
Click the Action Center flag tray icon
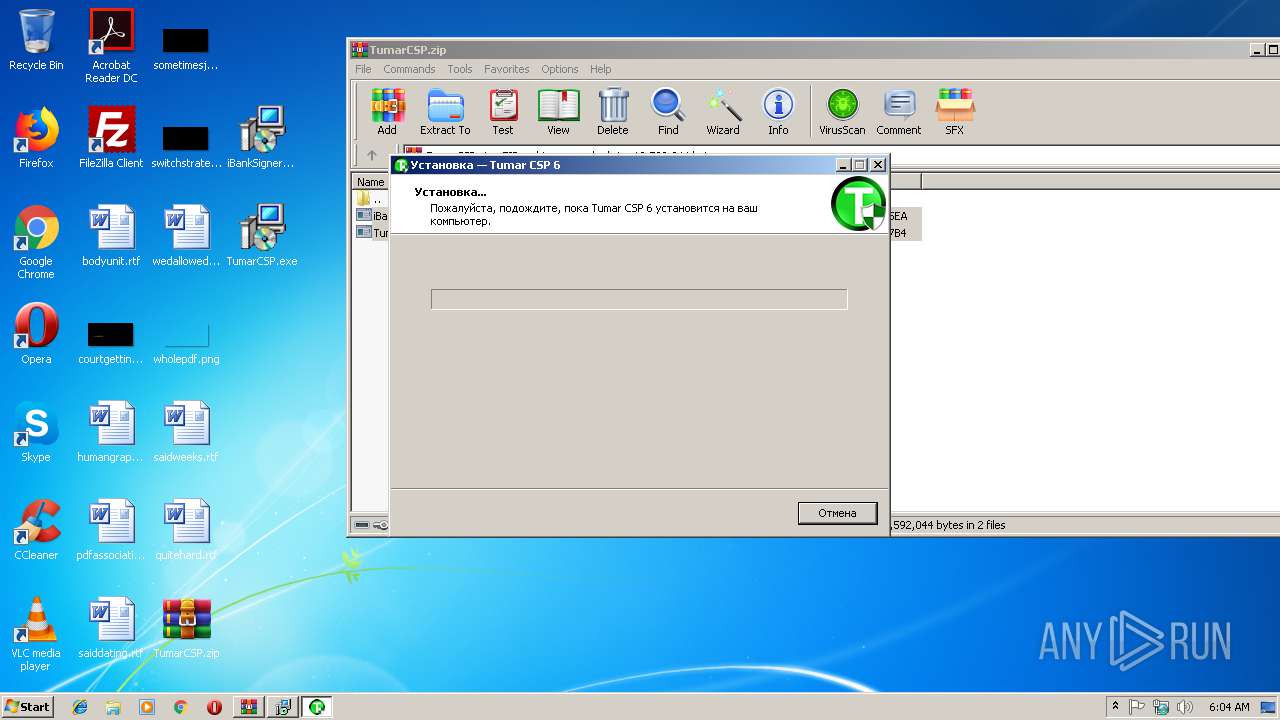pyautogui.click(x=1137, y=707)
